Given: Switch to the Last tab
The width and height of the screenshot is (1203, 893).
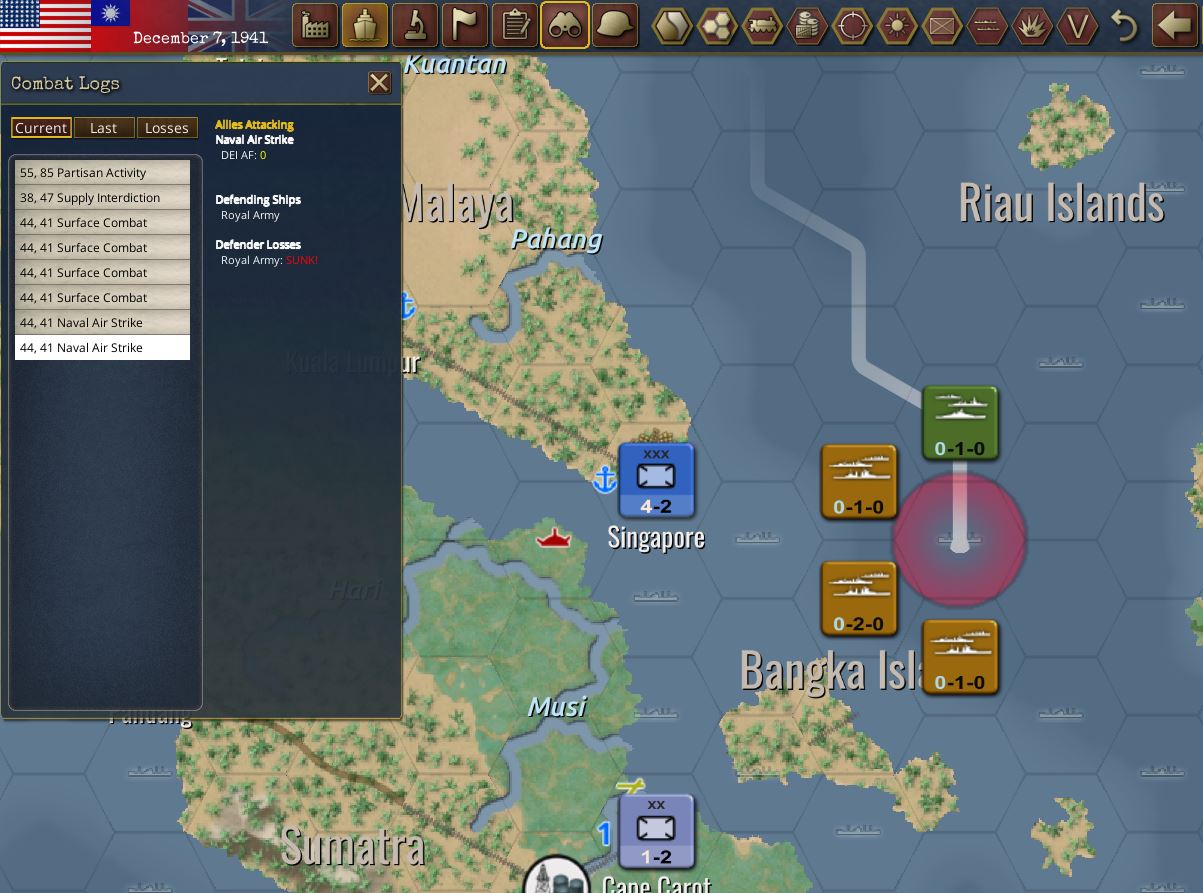Looking at the screenshot, I should pyautogui.click(x=103, y=128).
